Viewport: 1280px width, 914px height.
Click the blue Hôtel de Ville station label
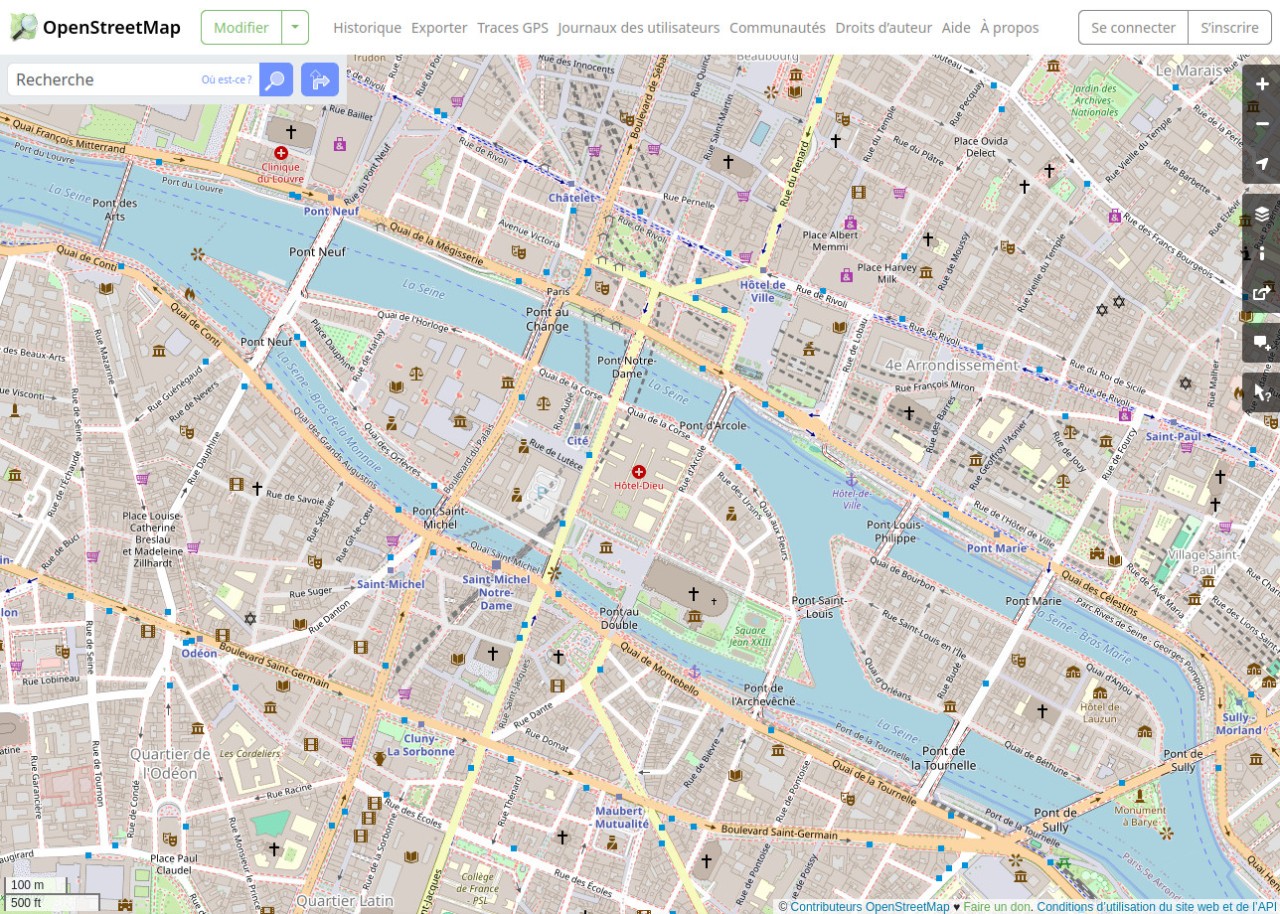click(x=763, y=290)
